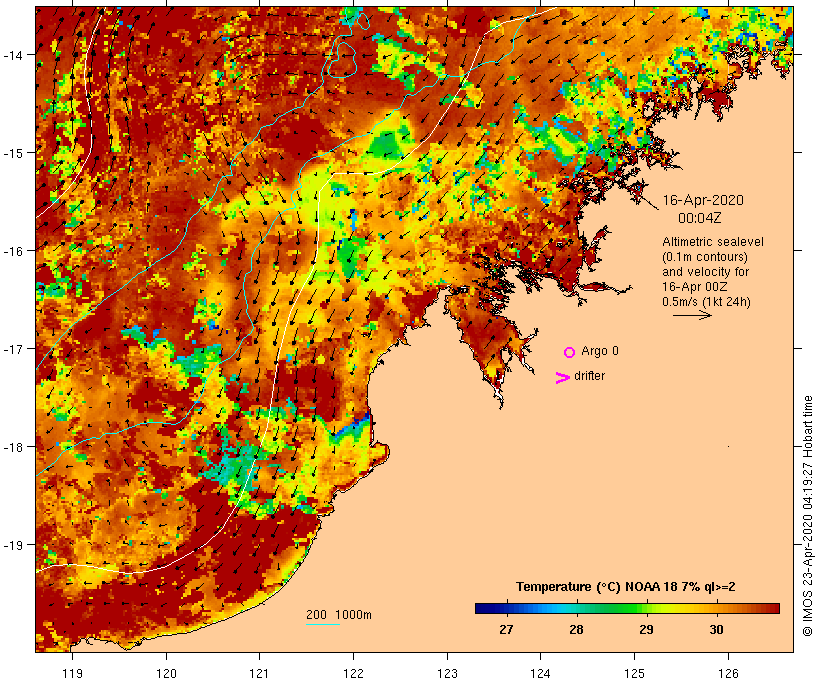Click the longitude axis label 126
Image resolution: width=820 pixels, height=680 pixels.
pyautogui.click(x=728, y=673)
